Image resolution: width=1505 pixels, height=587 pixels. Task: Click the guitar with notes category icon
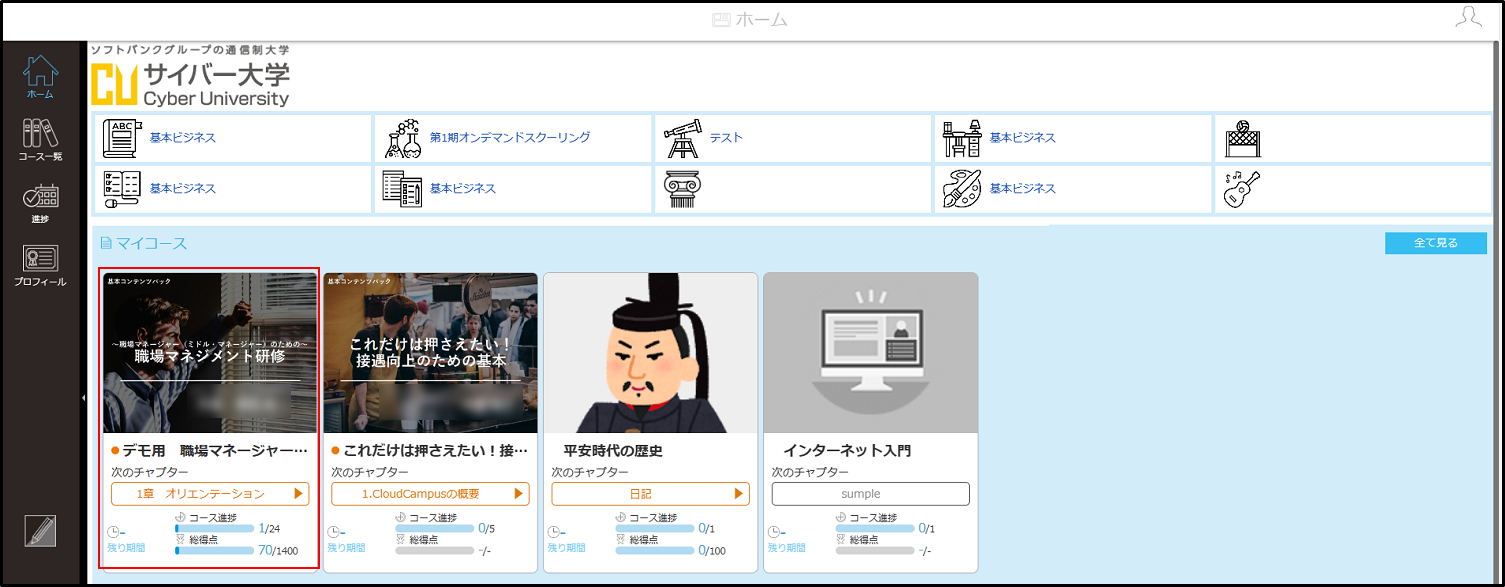[1241, 189]
